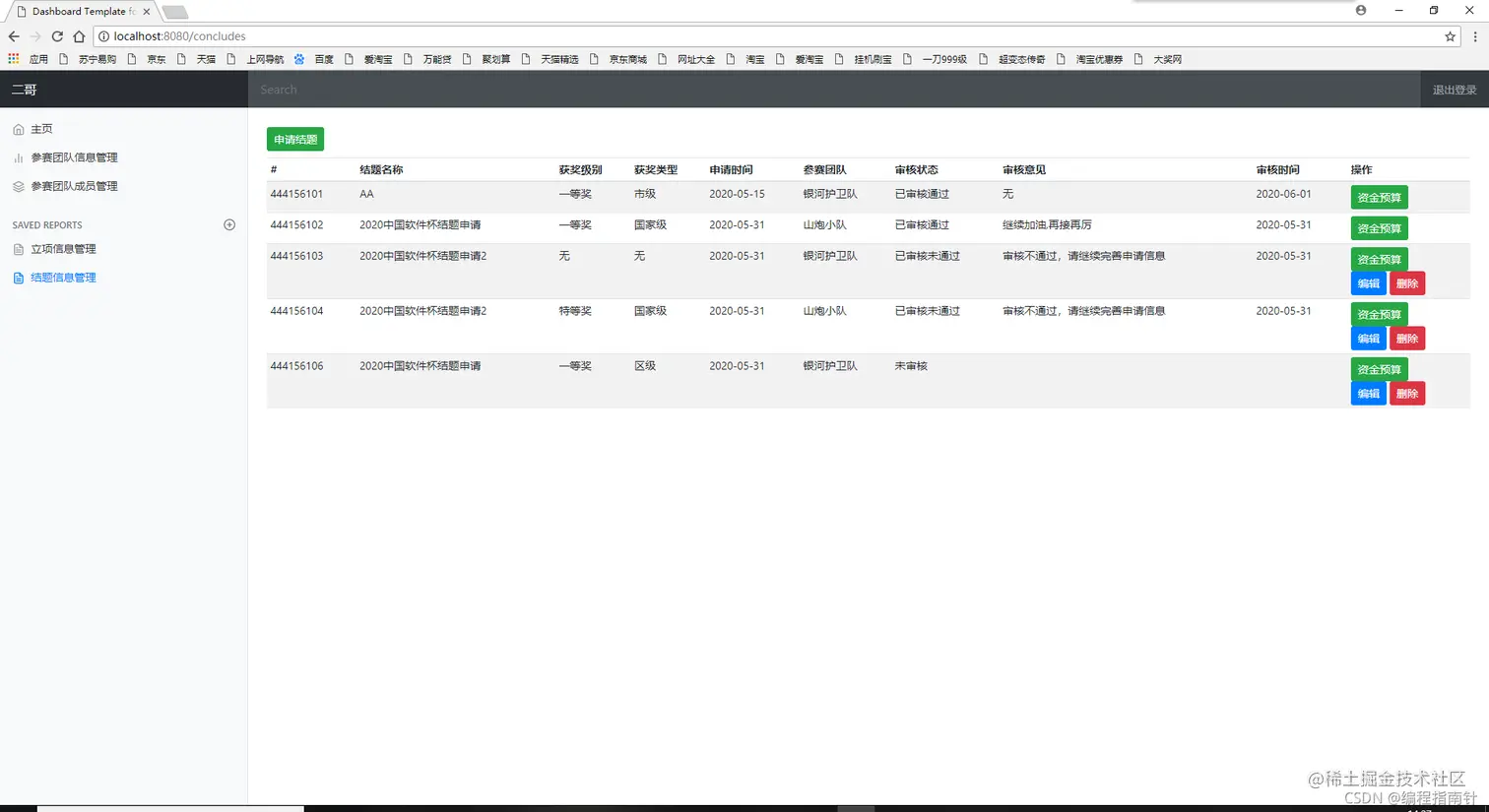Click 删除 for row 444156106
Image resolution: width=1489 pixels, height=812 pixels.
[x=1407, y=394]
